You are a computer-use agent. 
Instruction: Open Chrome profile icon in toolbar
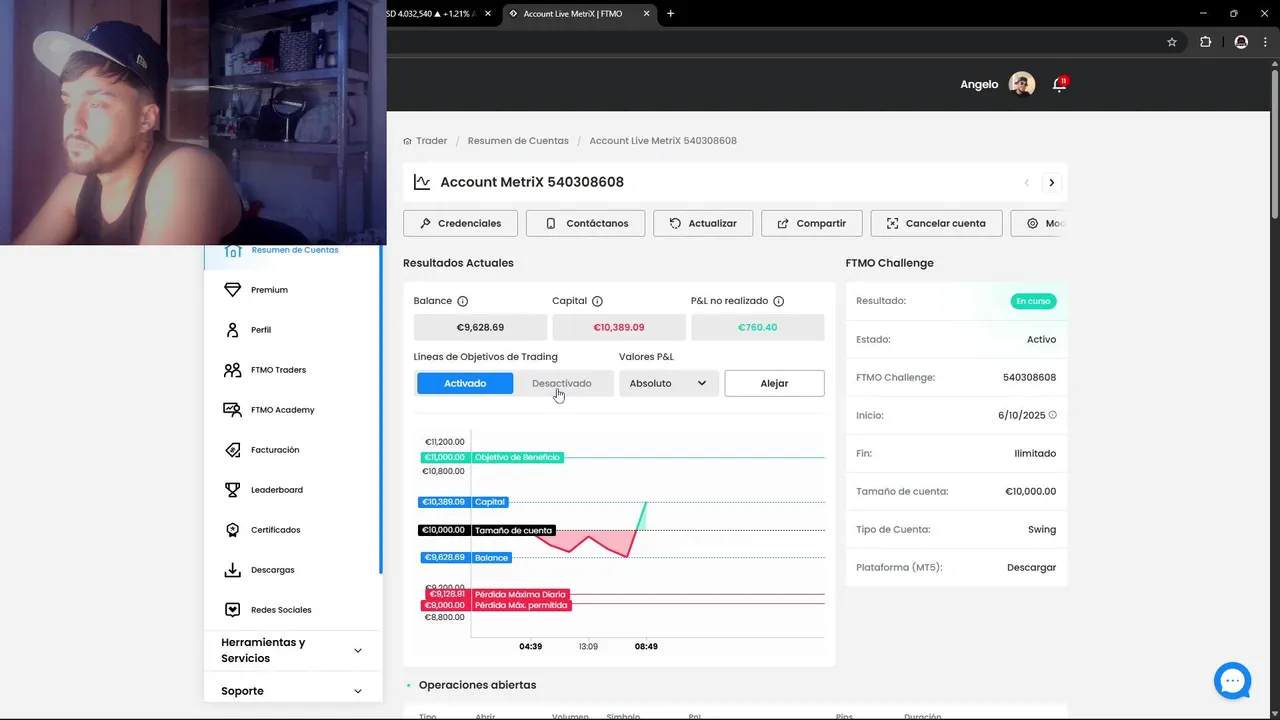1241,42
